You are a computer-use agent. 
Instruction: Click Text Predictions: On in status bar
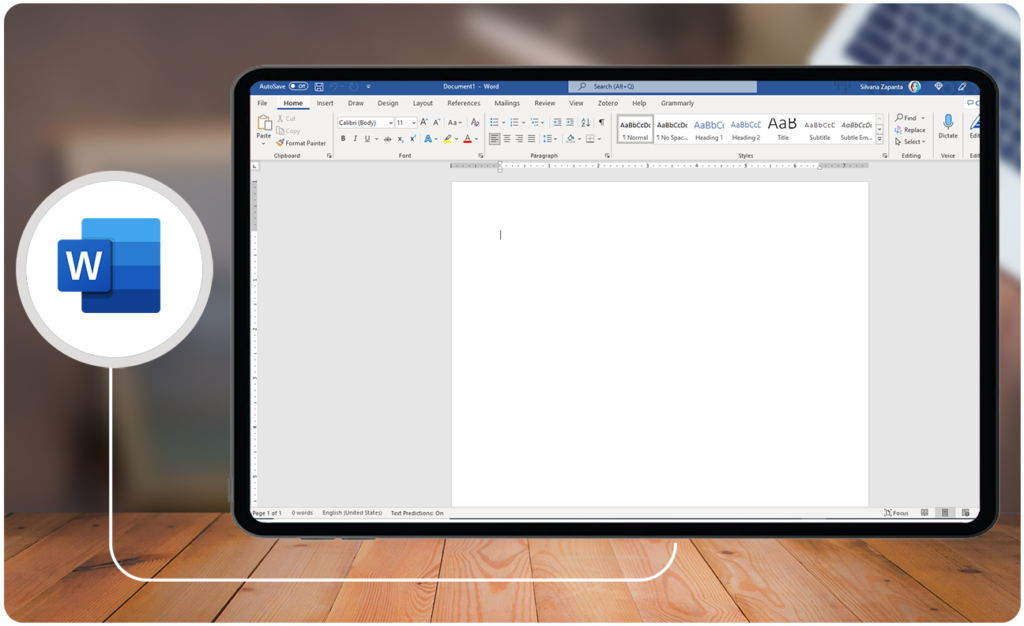[417, 513]
